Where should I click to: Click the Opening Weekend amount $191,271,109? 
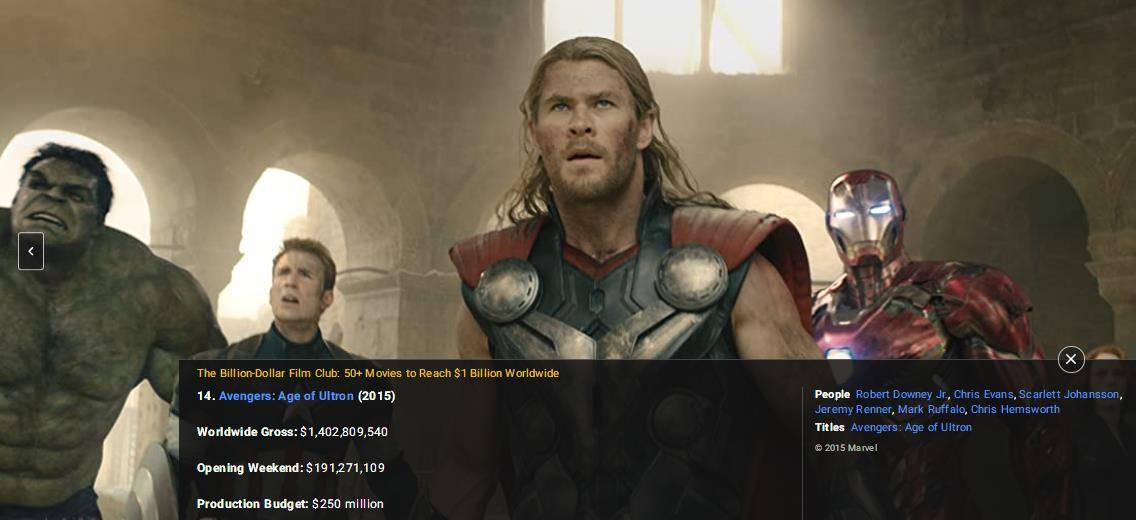point(345,469)
